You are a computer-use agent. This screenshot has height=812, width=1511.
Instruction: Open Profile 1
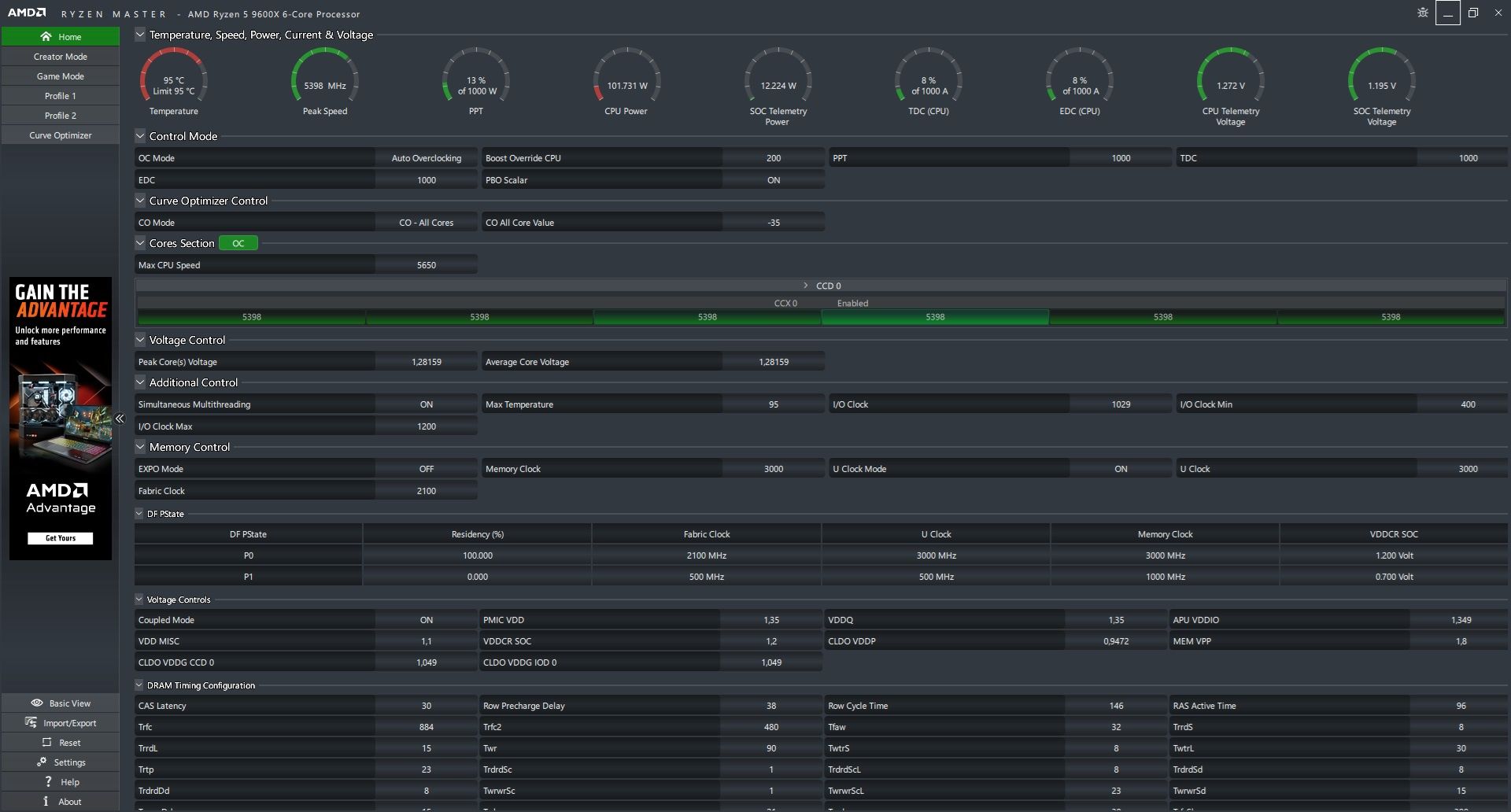61,96
